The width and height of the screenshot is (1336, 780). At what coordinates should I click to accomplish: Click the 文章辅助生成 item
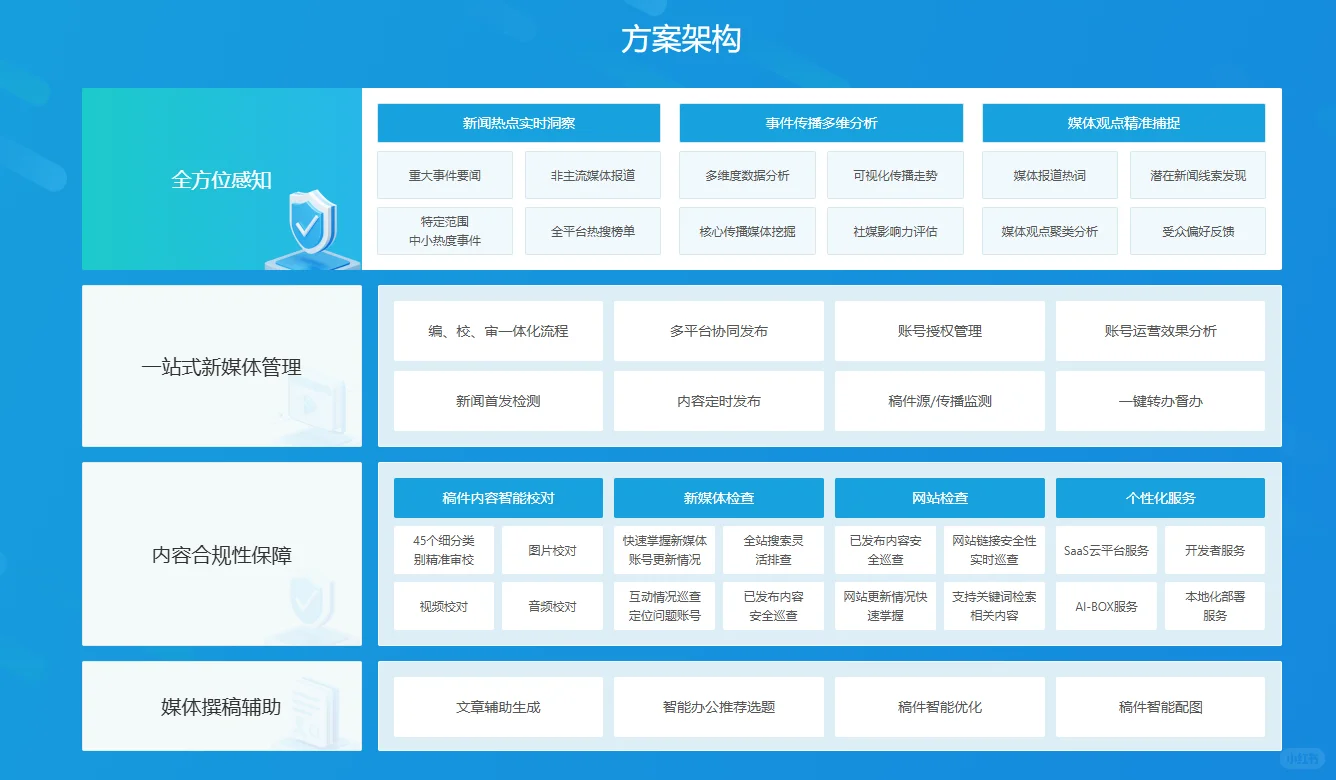[x=498, y=707]
